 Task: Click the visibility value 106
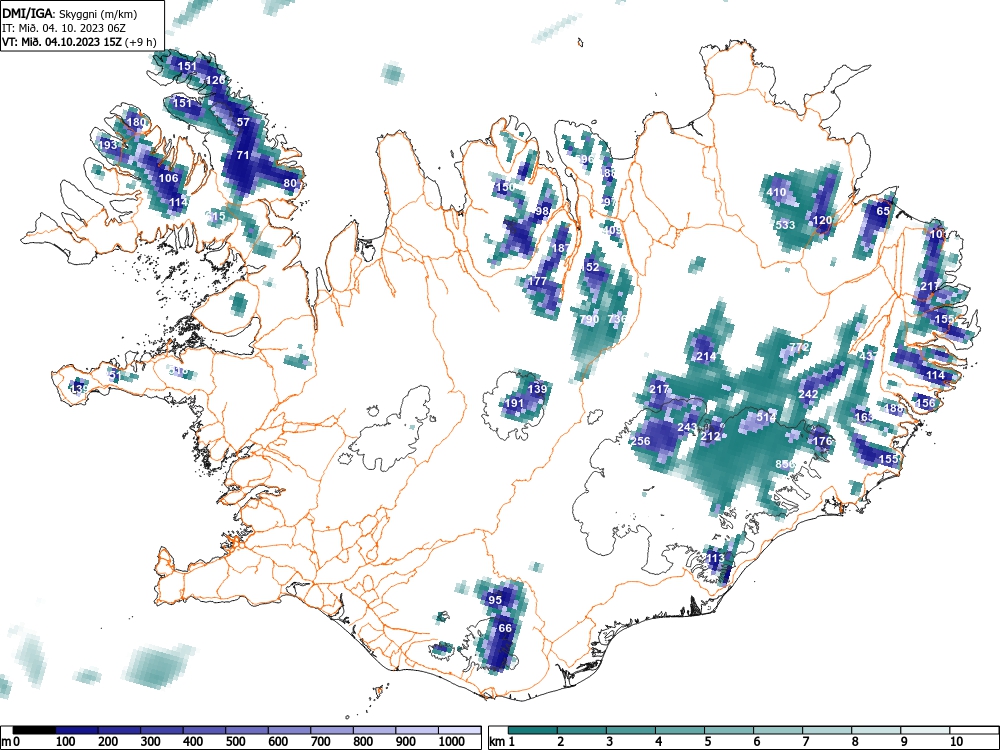click(168, 178)
